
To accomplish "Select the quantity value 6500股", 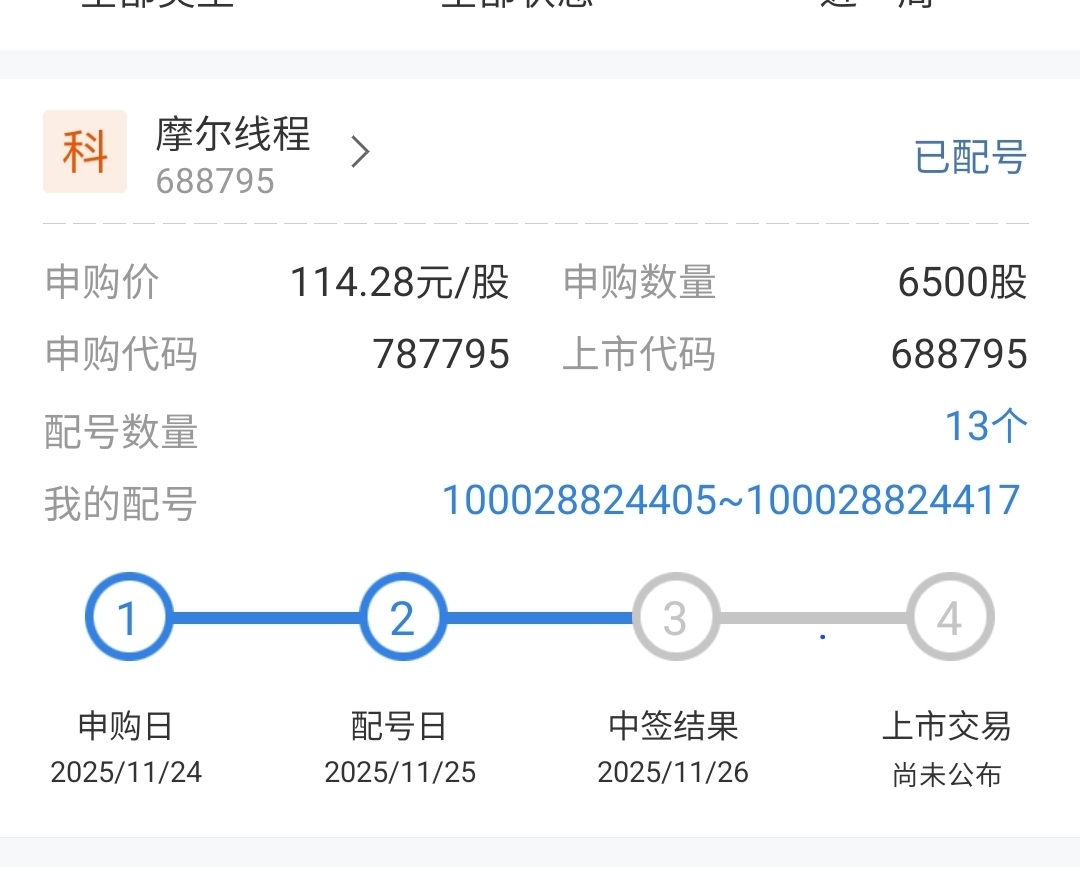I will click(962, 282).
